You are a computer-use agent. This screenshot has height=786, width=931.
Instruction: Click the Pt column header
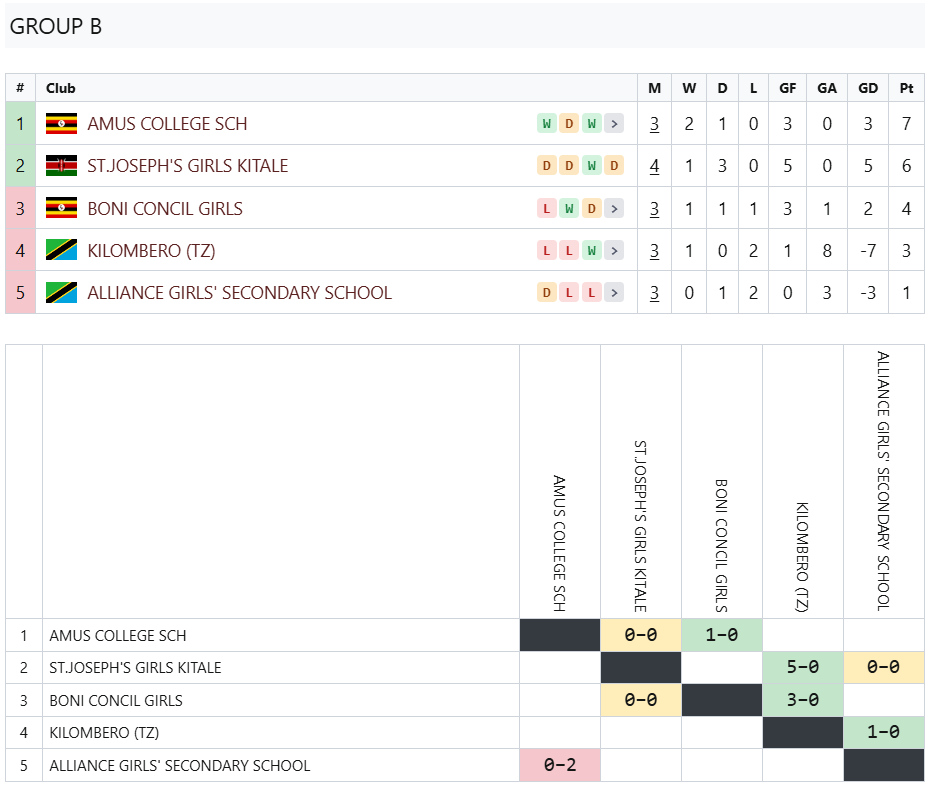(x=906, y=88)
